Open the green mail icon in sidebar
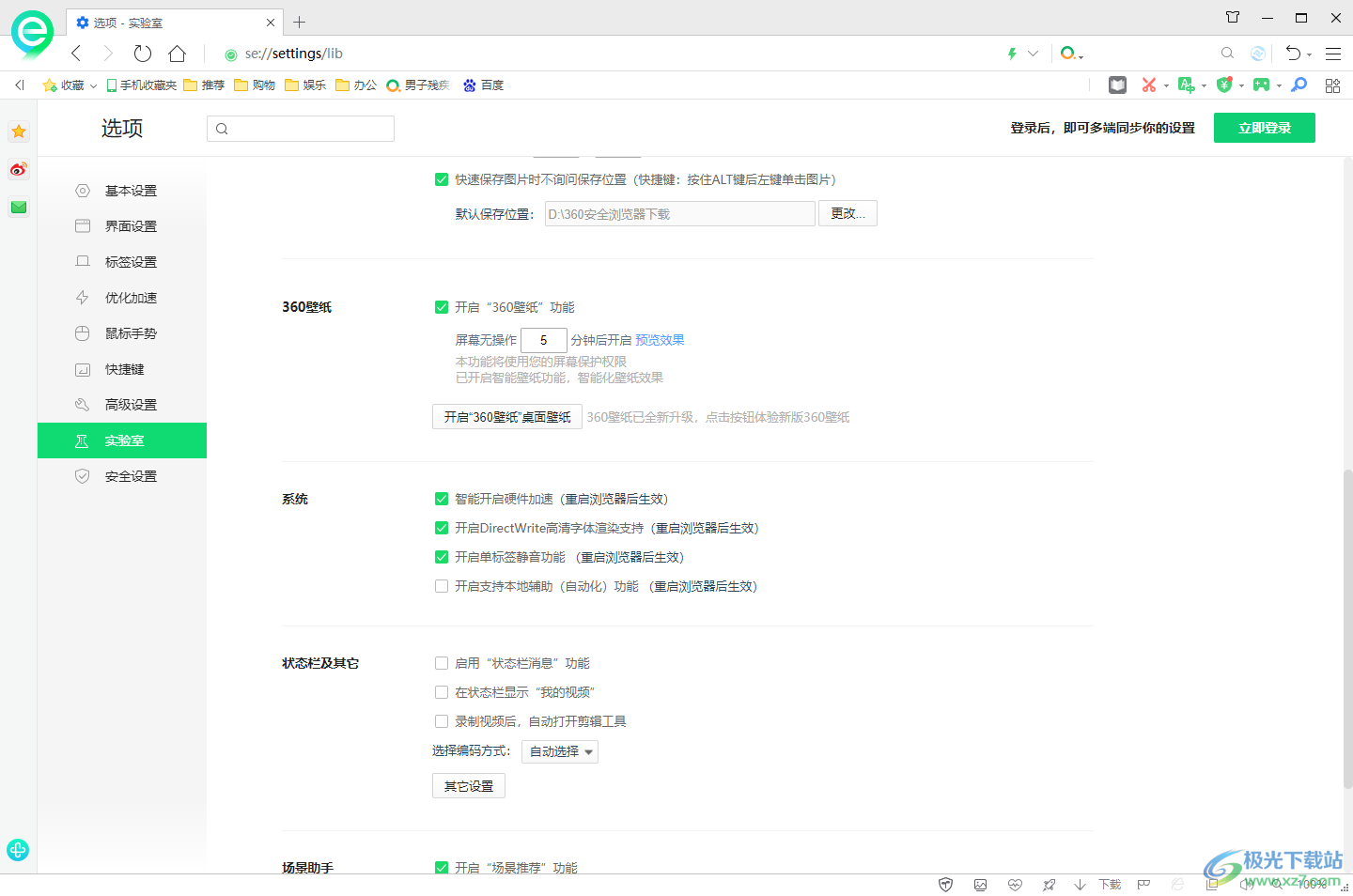Image resolution: width=1353 pixels, height=896 pixels. (x=19, y=207)
